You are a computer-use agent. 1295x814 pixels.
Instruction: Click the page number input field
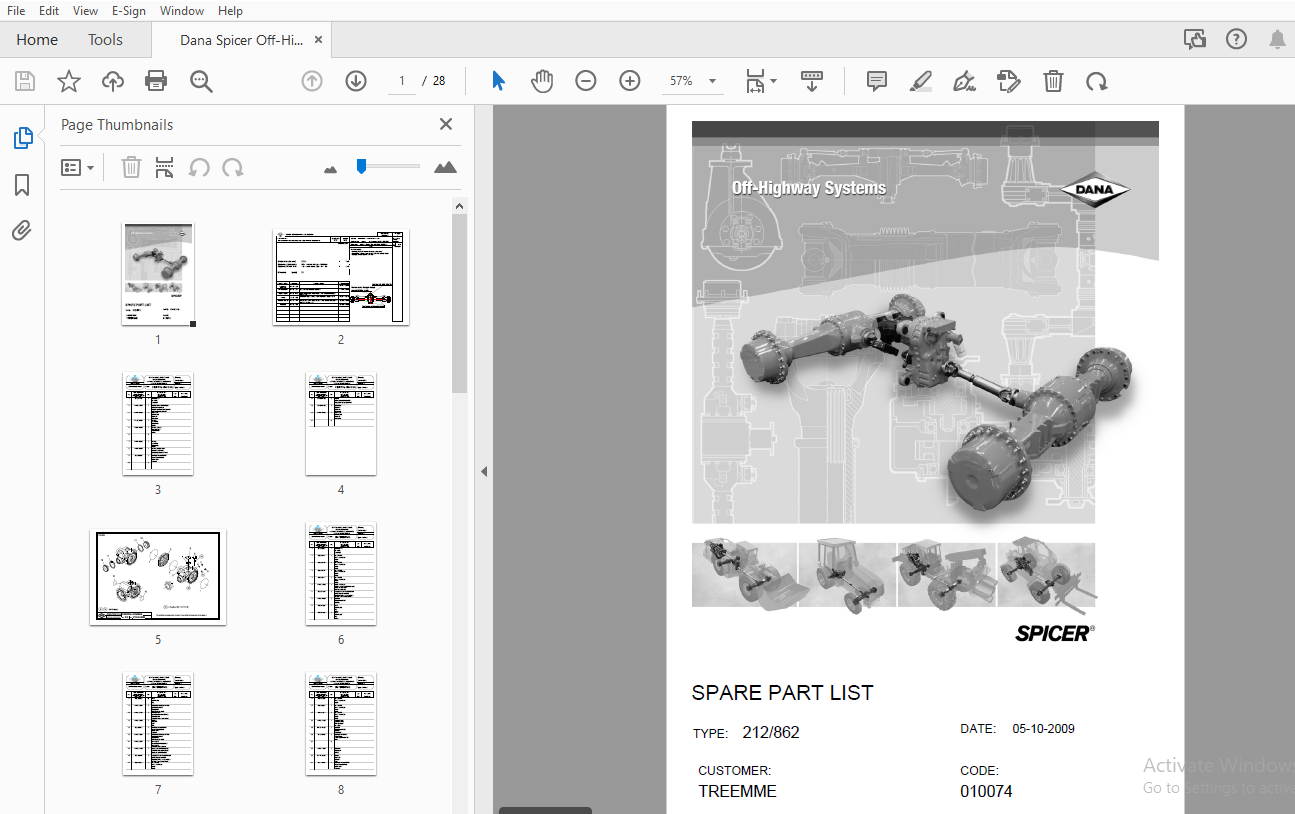pyautogui.click(x=401, y=81)
